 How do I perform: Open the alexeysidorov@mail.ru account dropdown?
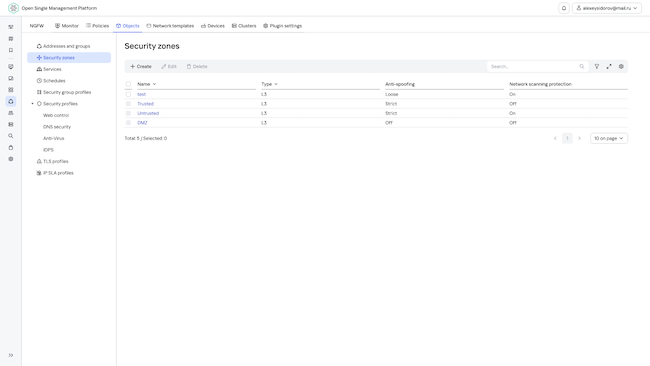[x=607, y=8]
